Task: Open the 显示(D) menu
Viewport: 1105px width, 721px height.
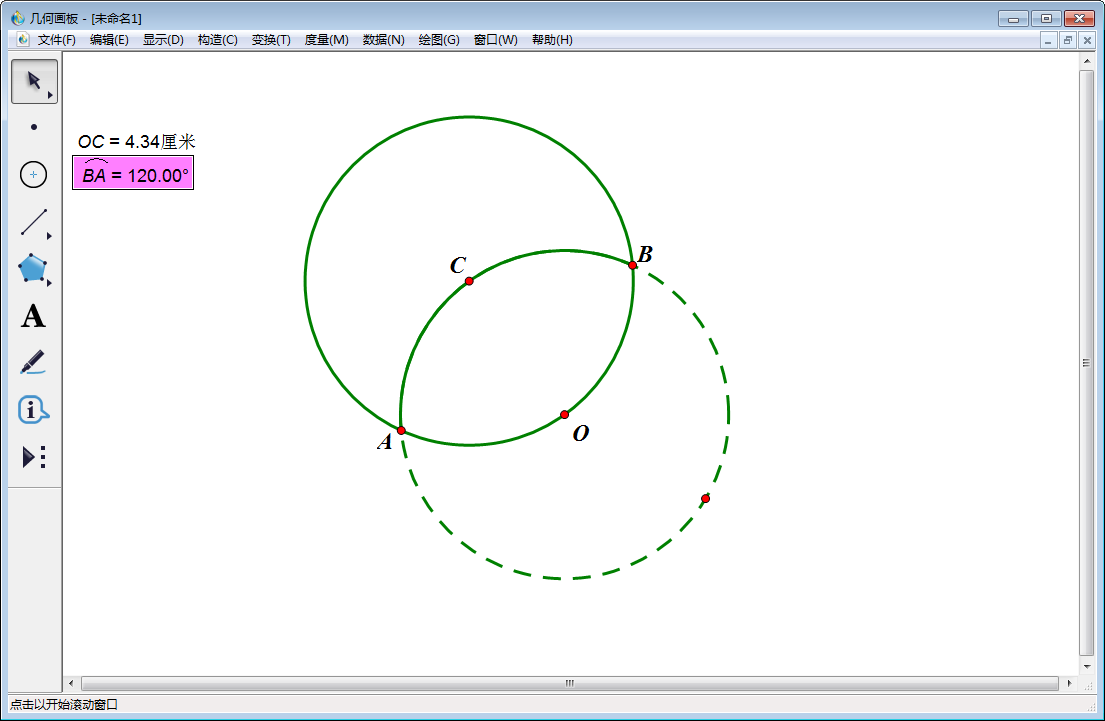Action: [x=163, y=39]
